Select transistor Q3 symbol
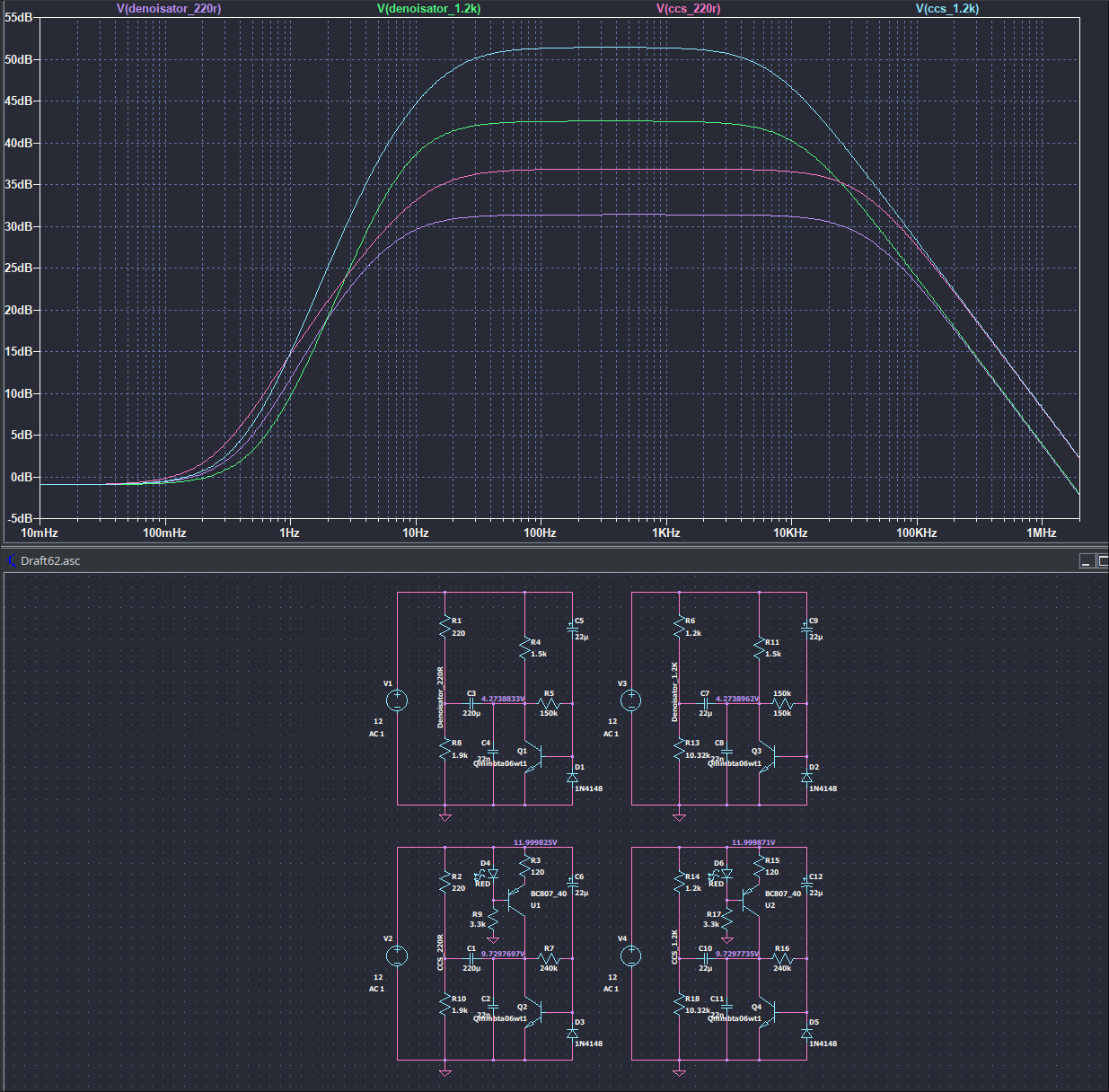The width and height of the screenshot is (1109, 1092). 768,757
